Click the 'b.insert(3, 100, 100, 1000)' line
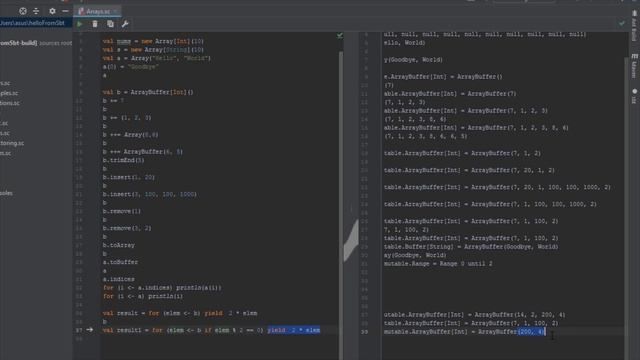 (x=150, y=194)
